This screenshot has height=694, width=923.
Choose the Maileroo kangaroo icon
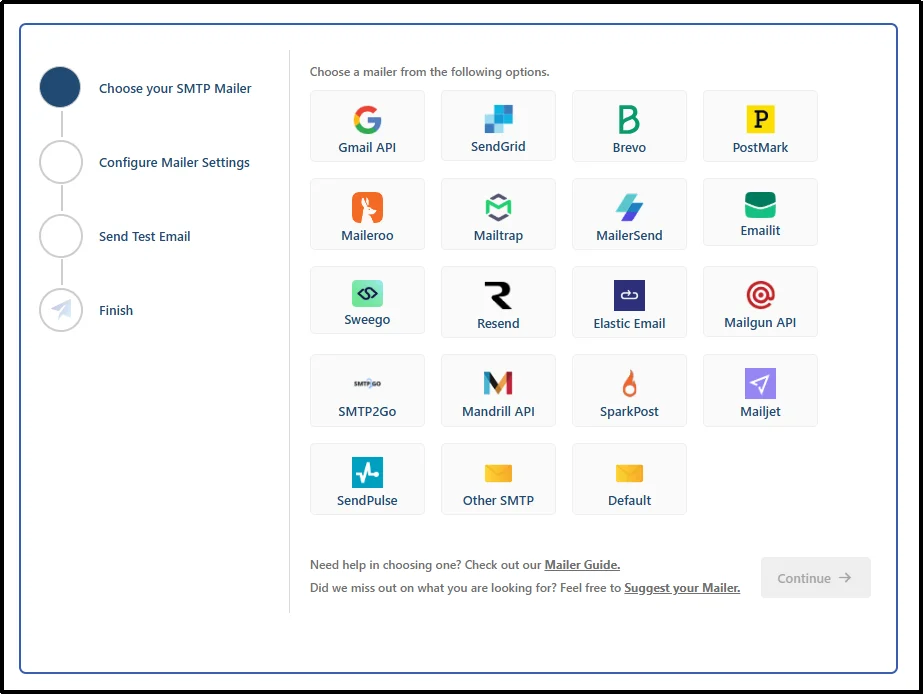coord(367,207)
